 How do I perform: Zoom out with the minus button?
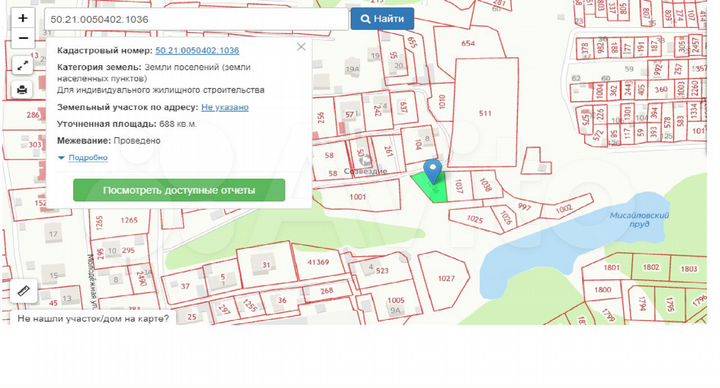pyautogui.click(x=22, y=38)
